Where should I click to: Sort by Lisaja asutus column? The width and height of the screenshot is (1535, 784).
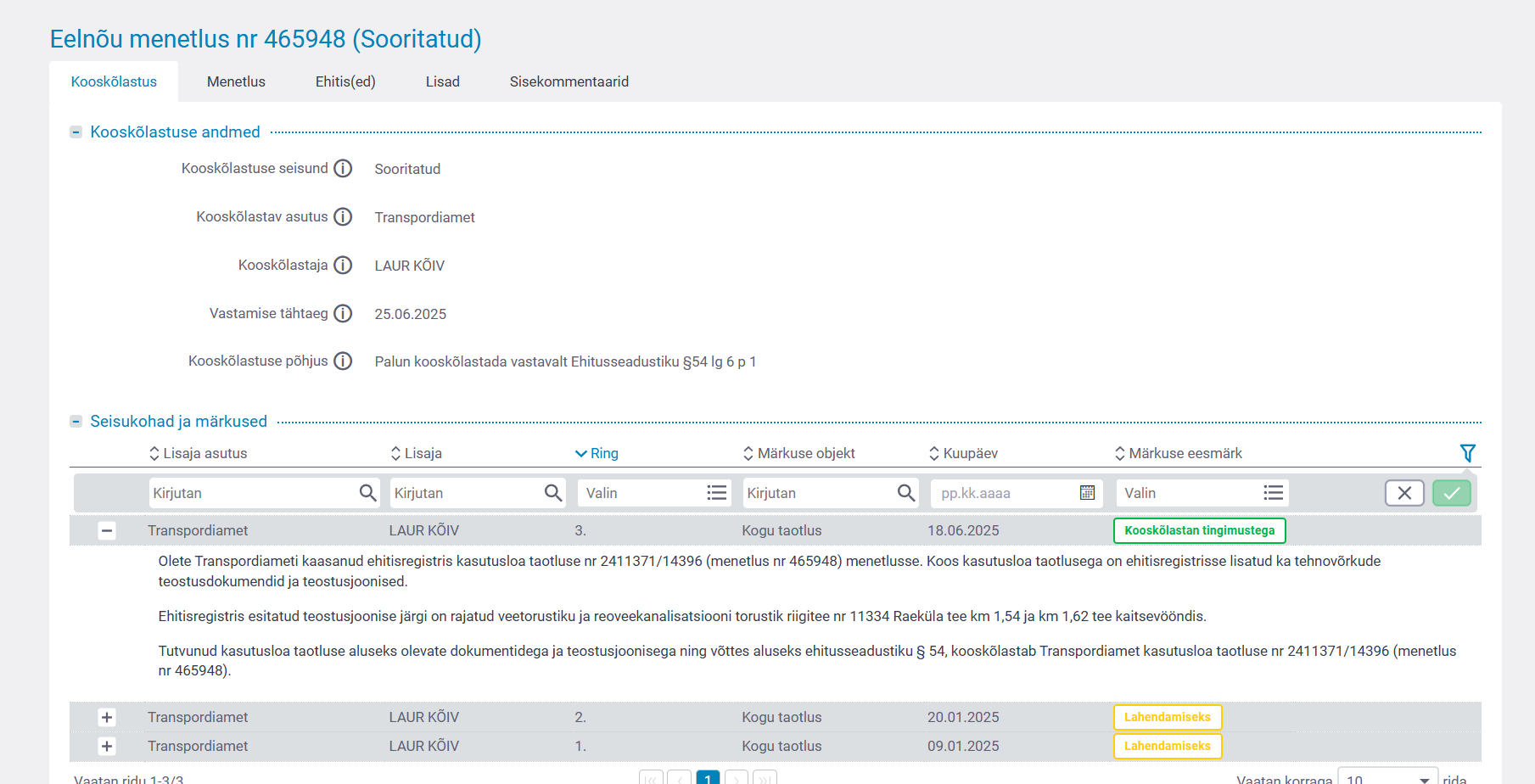pos(198,453)
